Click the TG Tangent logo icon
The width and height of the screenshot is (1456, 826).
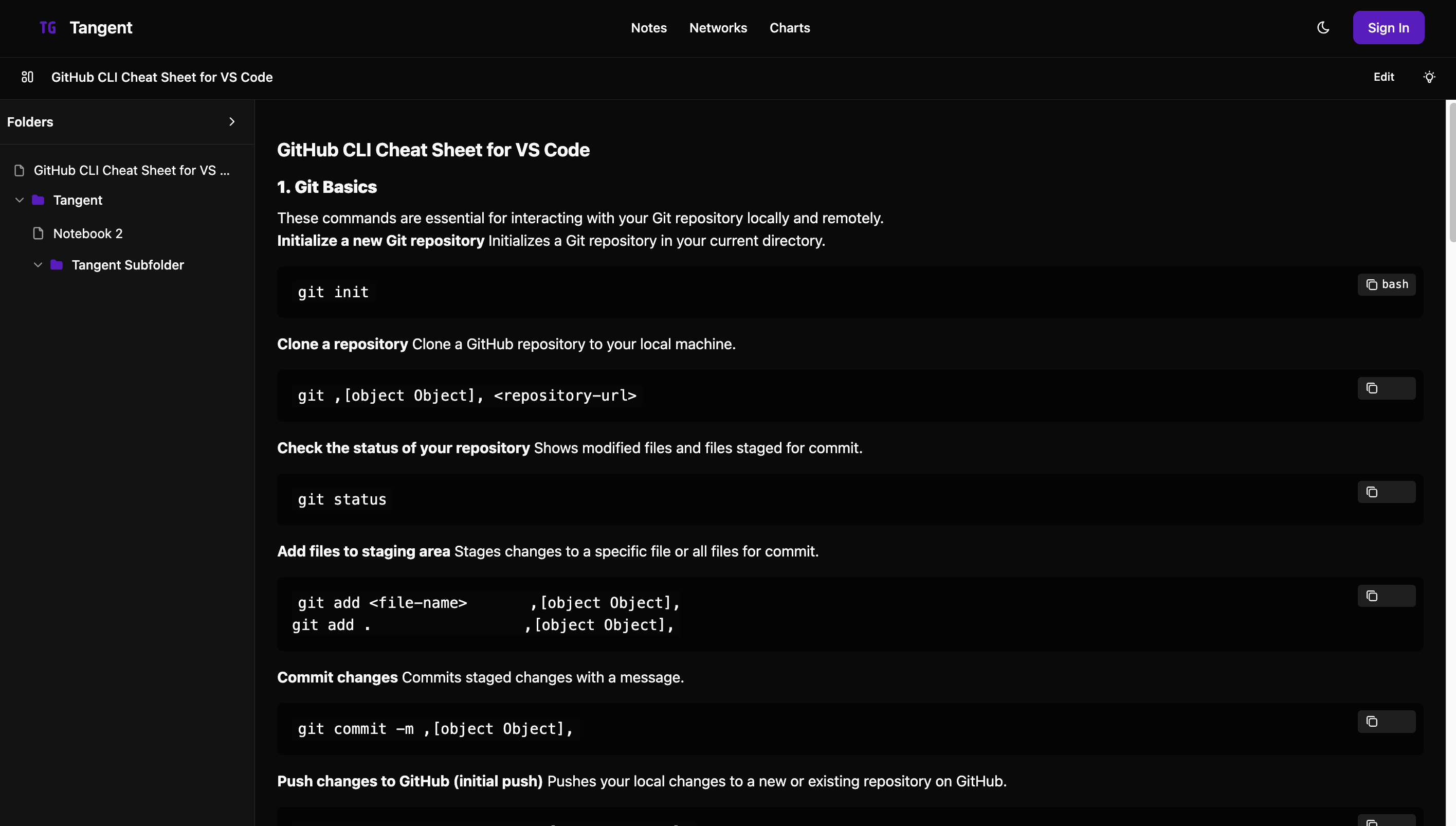tap(48, 27)
